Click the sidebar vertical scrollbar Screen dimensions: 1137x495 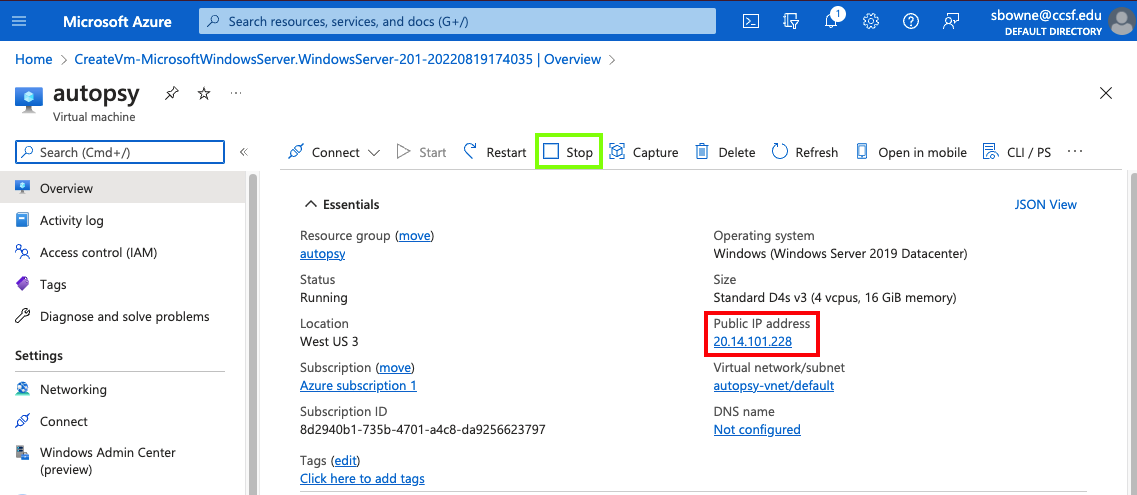253,330
